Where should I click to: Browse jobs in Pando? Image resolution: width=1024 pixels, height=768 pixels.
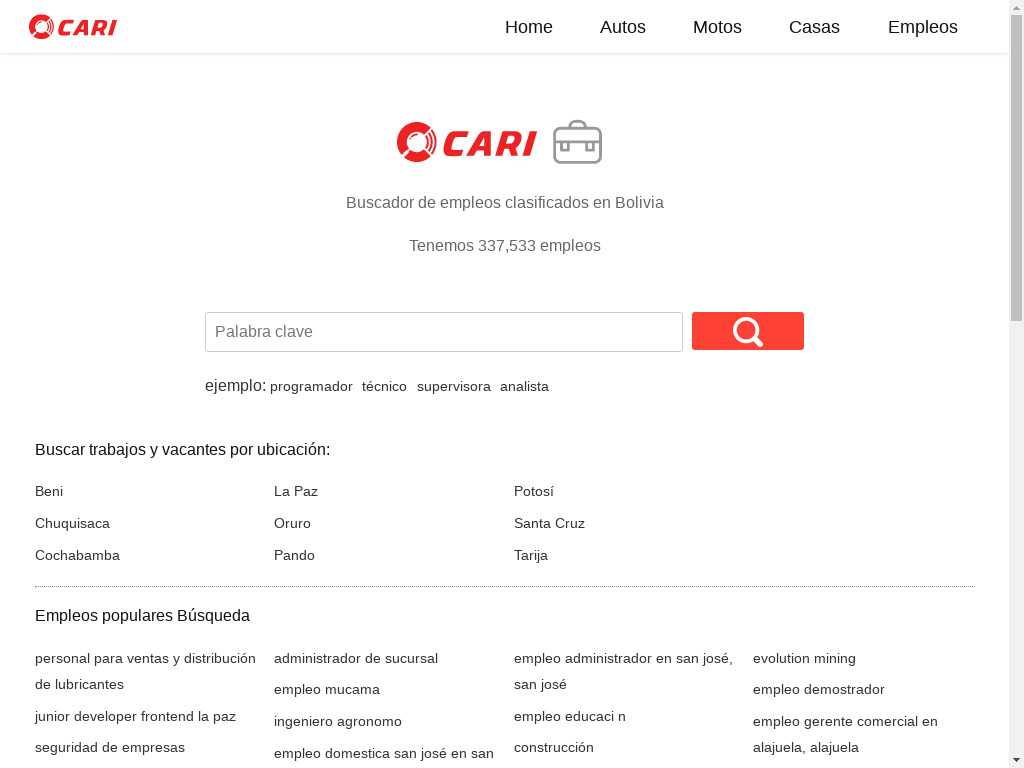(x=294, y=555)
